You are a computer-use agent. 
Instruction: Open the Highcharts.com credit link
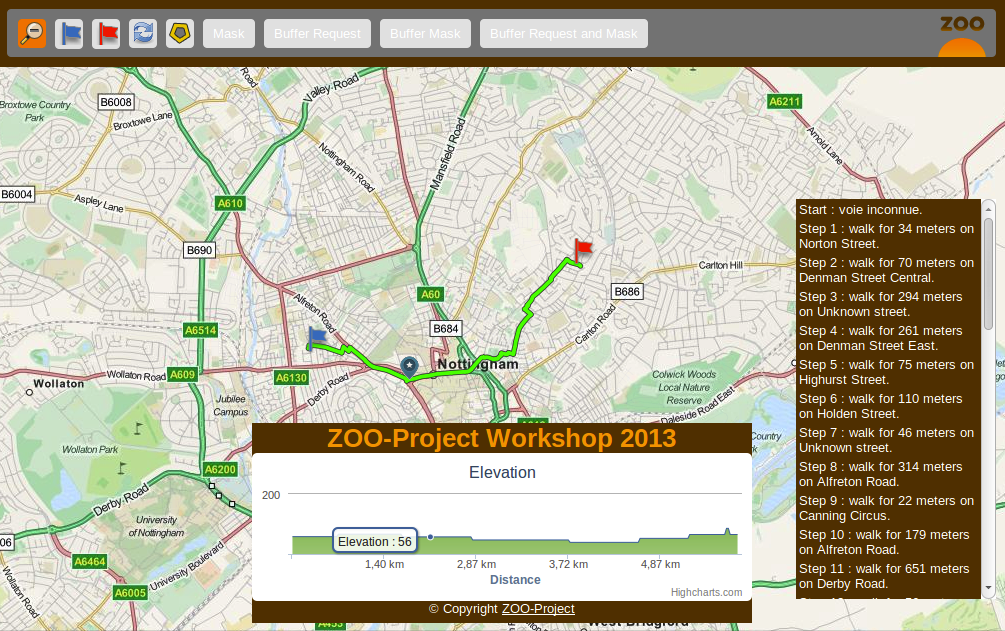706,592
